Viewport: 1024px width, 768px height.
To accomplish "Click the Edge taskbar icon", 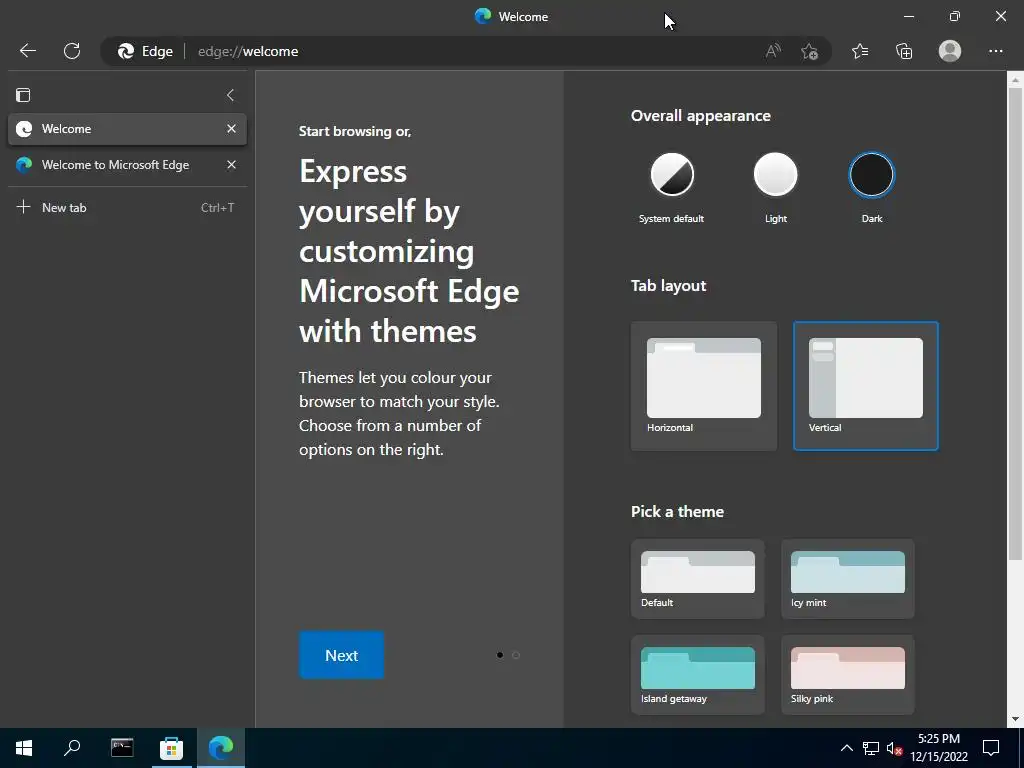I will 221,748.
